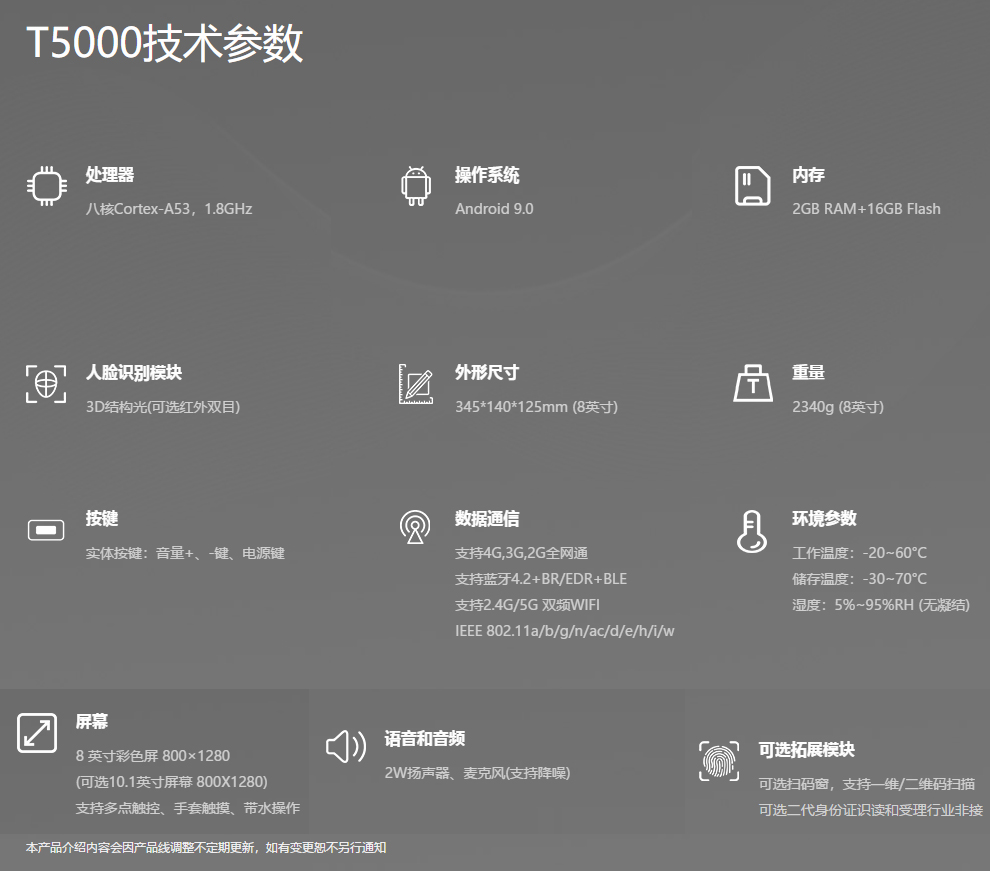The image size is (990, 871).
Task: Click the 本产品介绍内容 footer disclaimer
Action: tap(206, 848)
